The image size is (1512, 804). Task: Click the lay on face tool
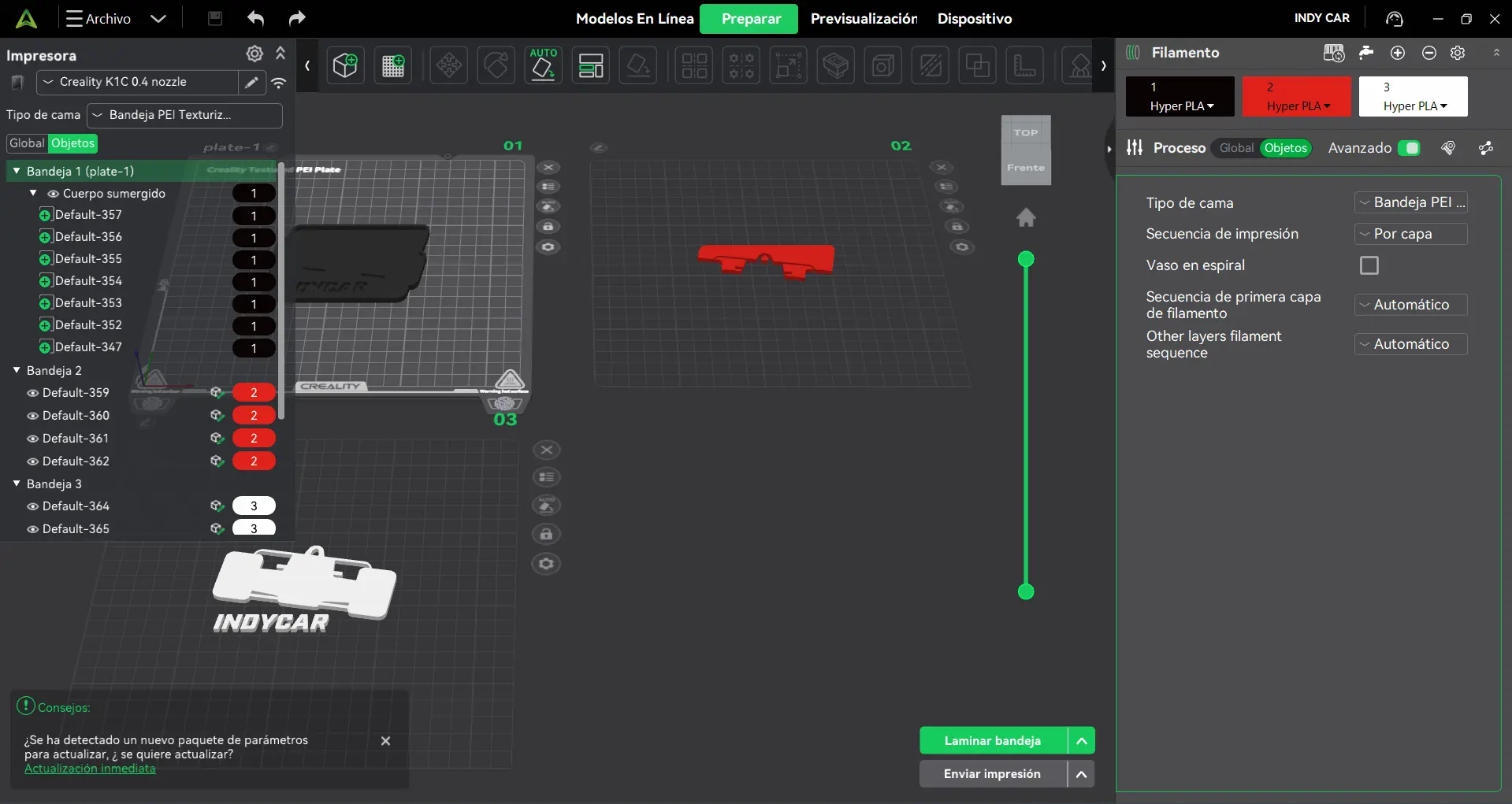click(638, 65)
